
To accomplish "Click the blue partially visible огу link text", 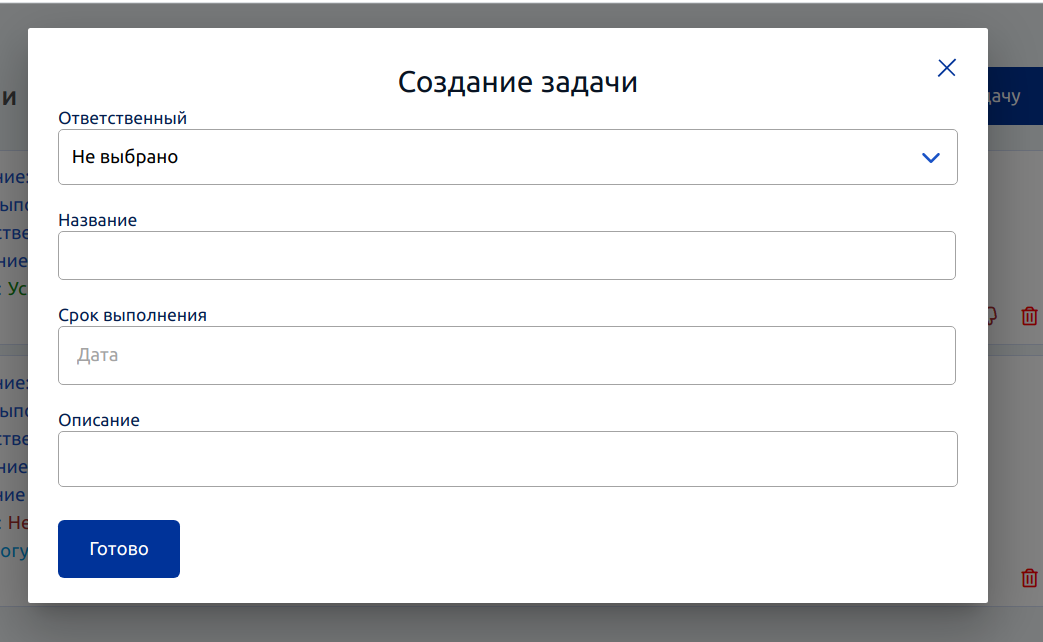I will click(x=14, y=551).
